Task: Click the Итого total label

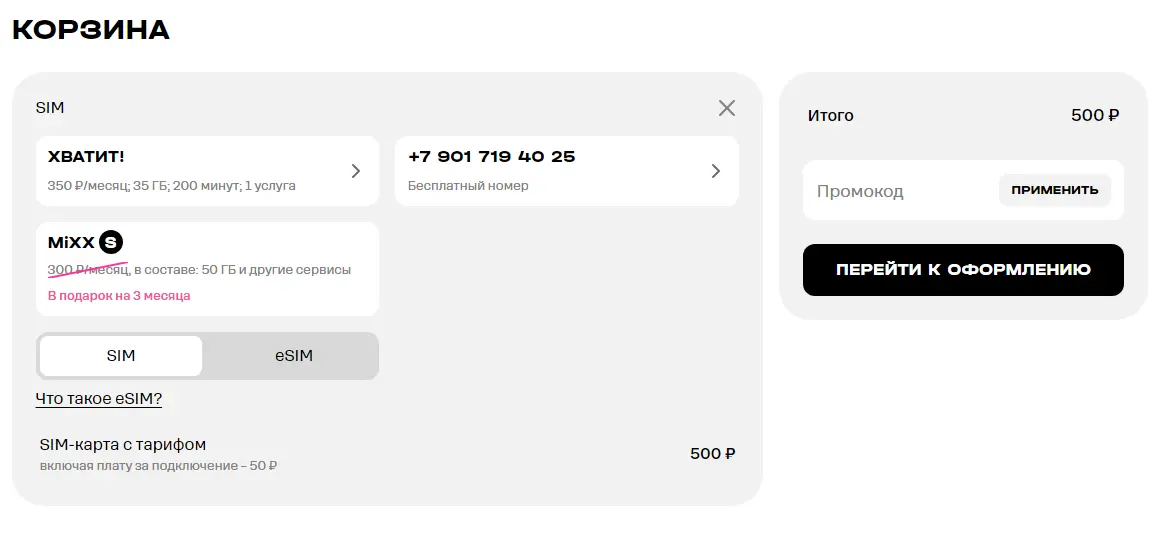Action: click(830, 116)
